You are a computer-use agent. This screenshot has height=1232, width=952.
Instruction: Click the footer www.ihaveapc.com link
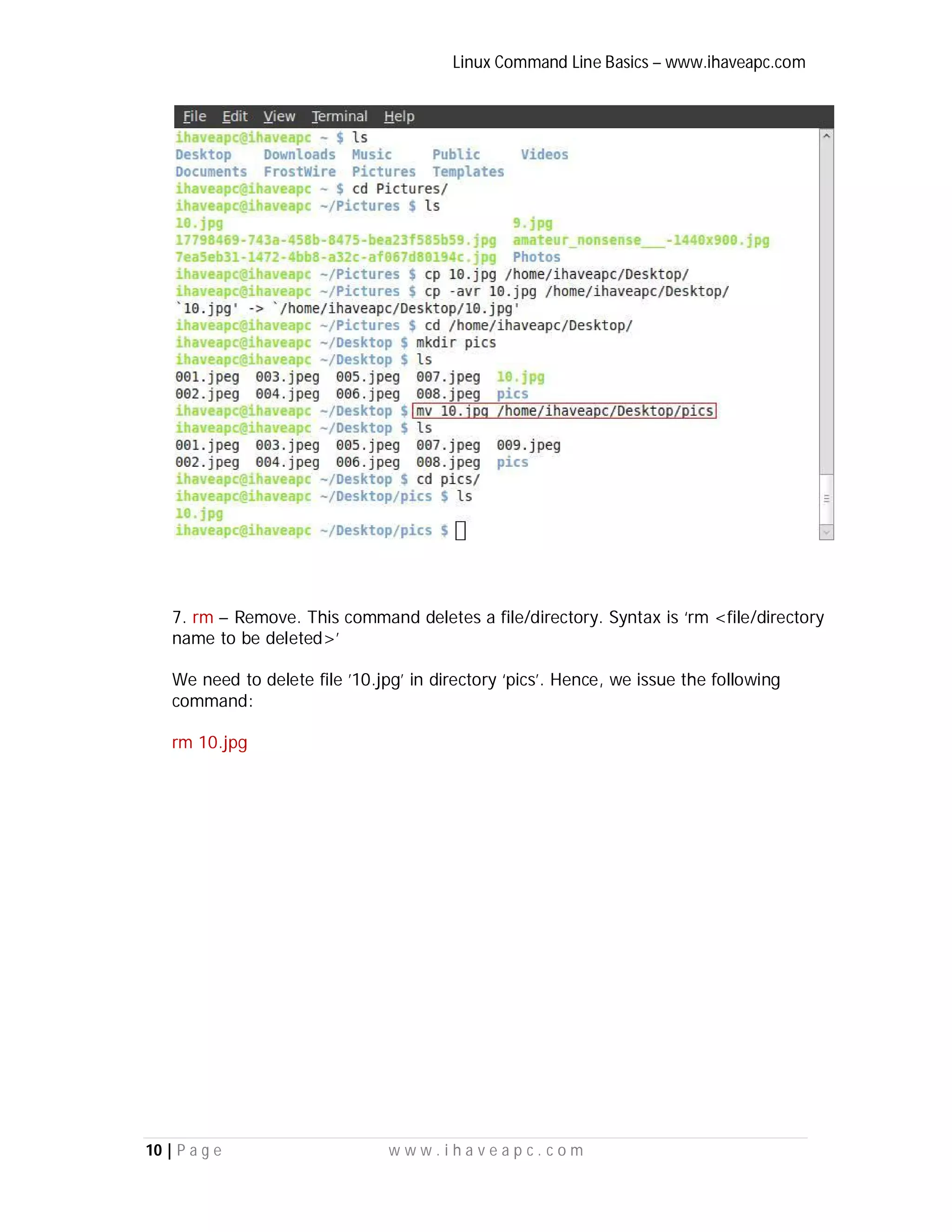(x=486, y=1150)
